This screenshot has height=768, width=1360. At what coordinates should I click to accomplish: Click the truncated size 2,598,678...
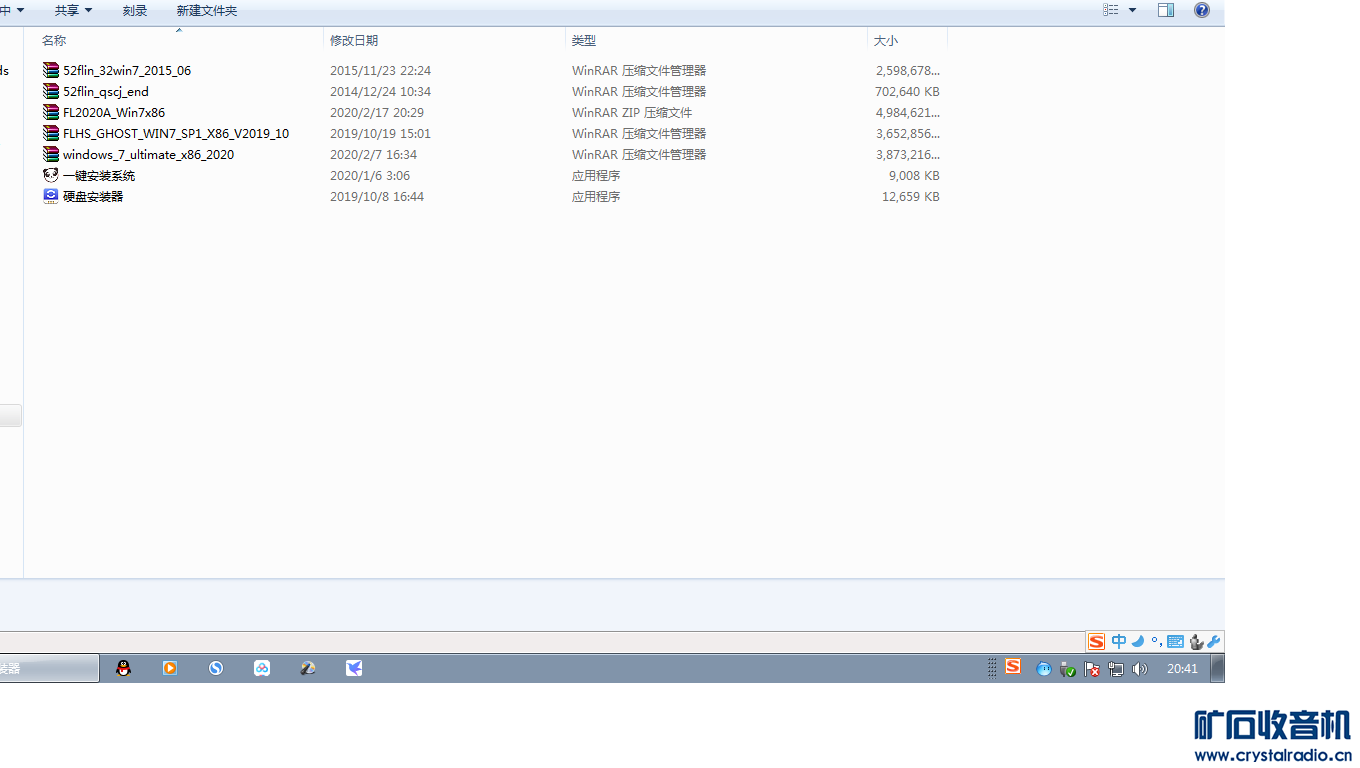pos(908,70)
